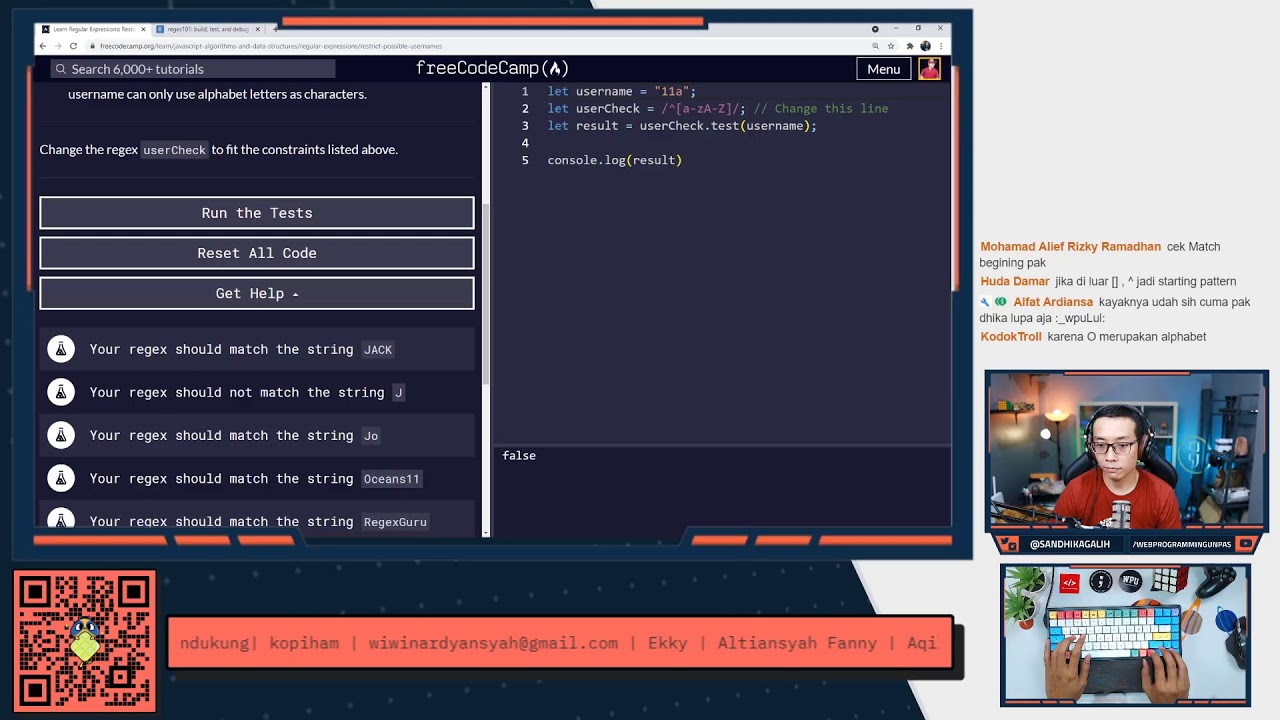
Task: Click the search magnifier icon in freeCodeCamp
Action: point(61,69)
